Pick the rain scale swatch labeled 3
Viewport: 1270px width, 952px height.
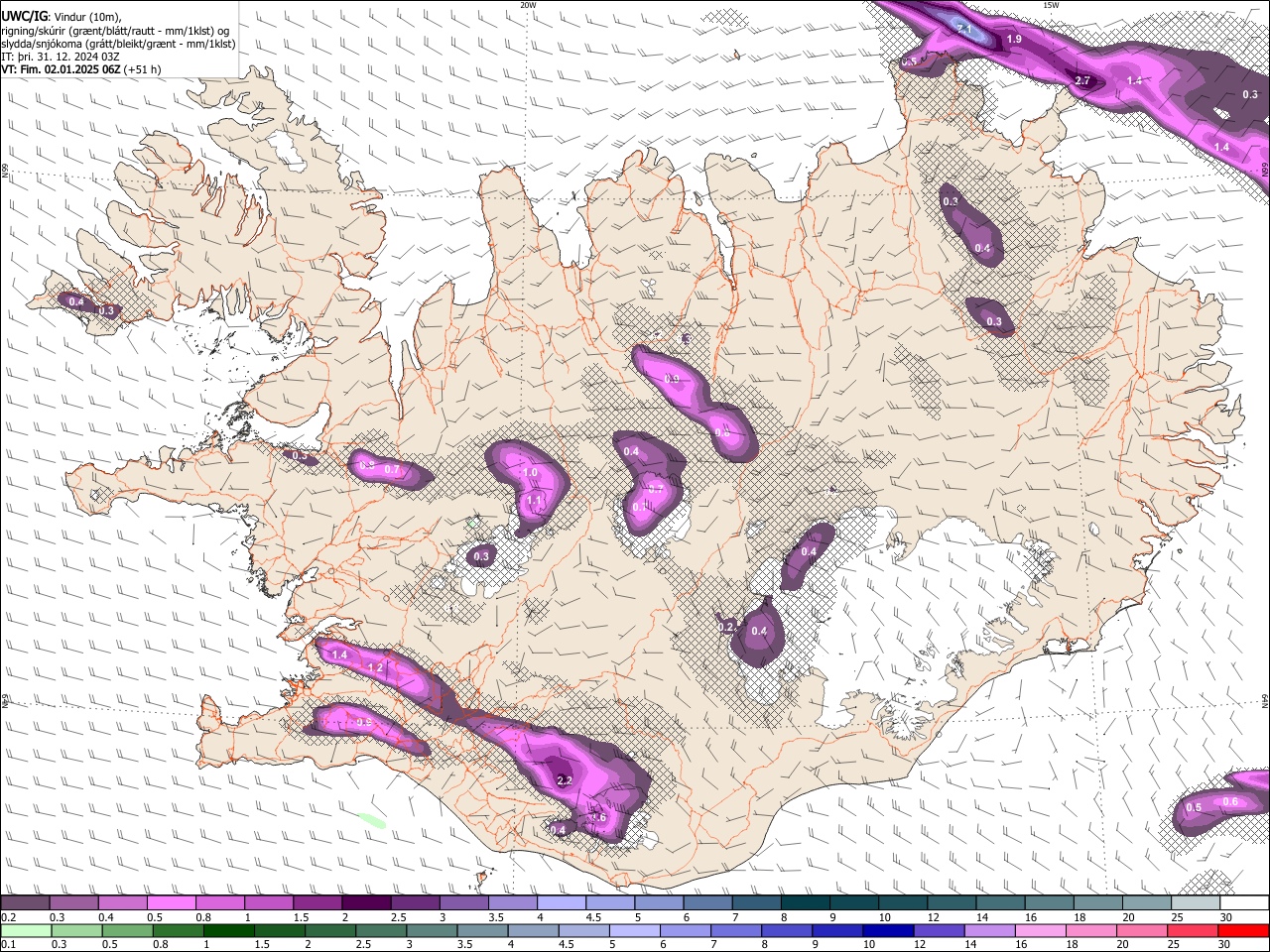432,930
